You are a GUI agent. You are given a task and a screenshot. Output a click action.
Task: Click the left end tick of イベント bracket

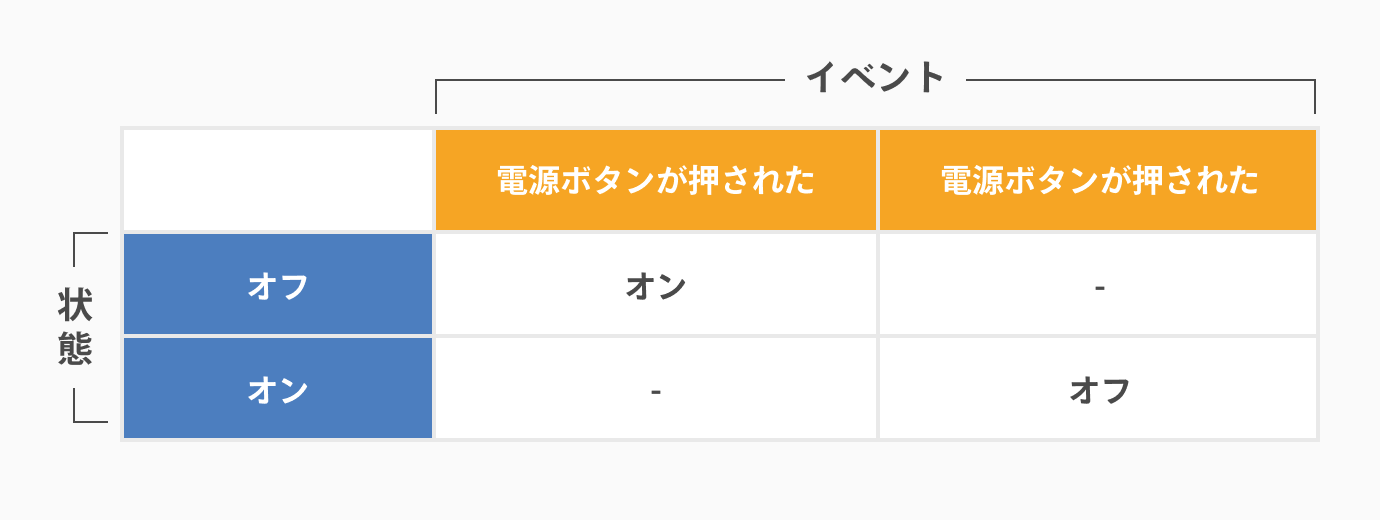point(436,97)
